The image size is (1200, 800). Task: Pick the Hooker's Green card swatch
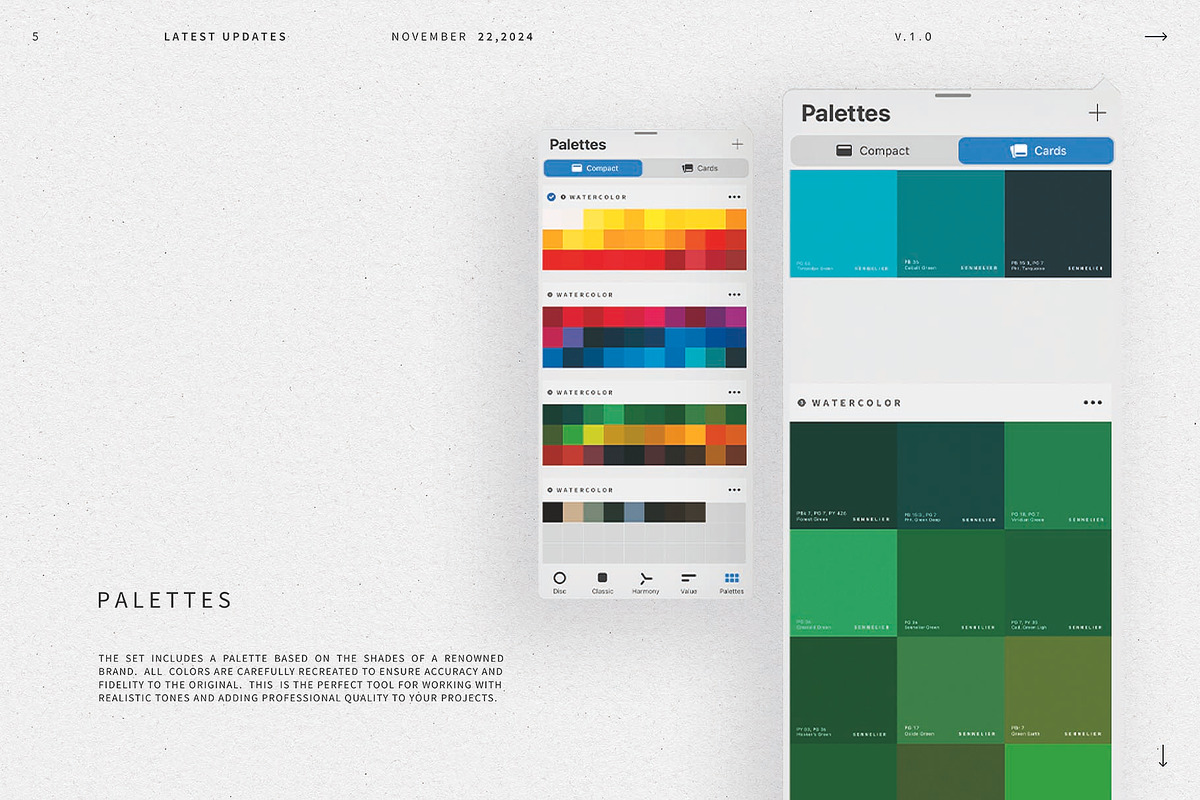point(843,689)
